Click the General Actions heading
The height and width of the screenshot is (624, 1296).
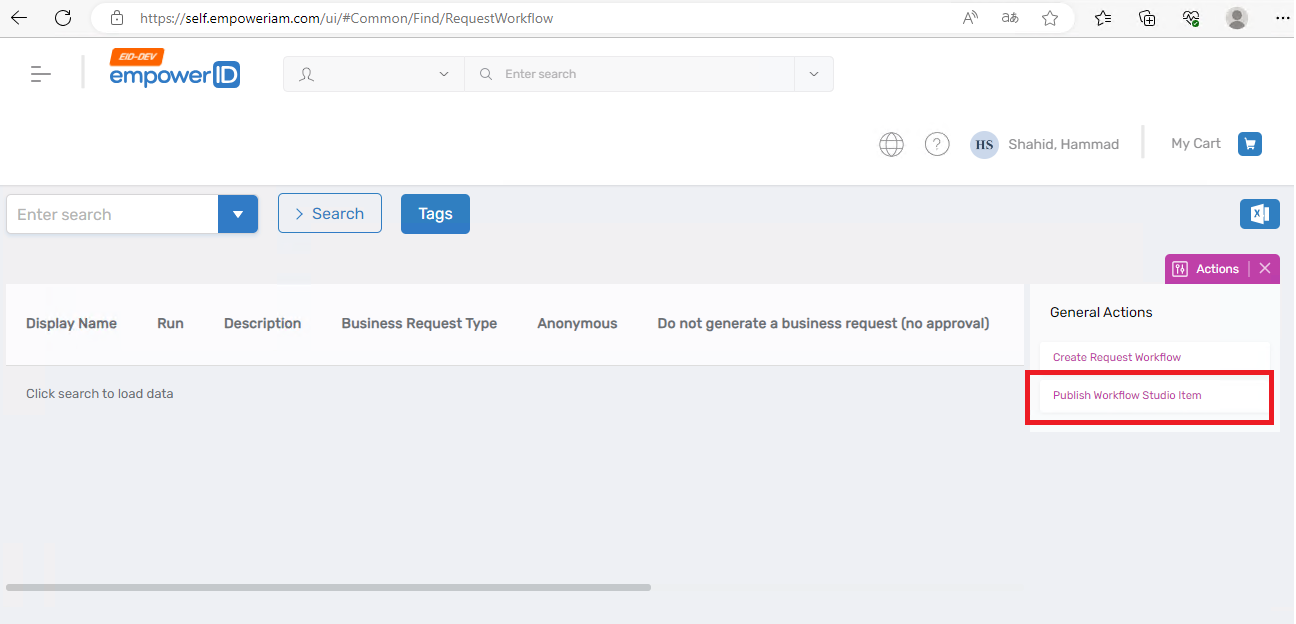click(1101, 312)
